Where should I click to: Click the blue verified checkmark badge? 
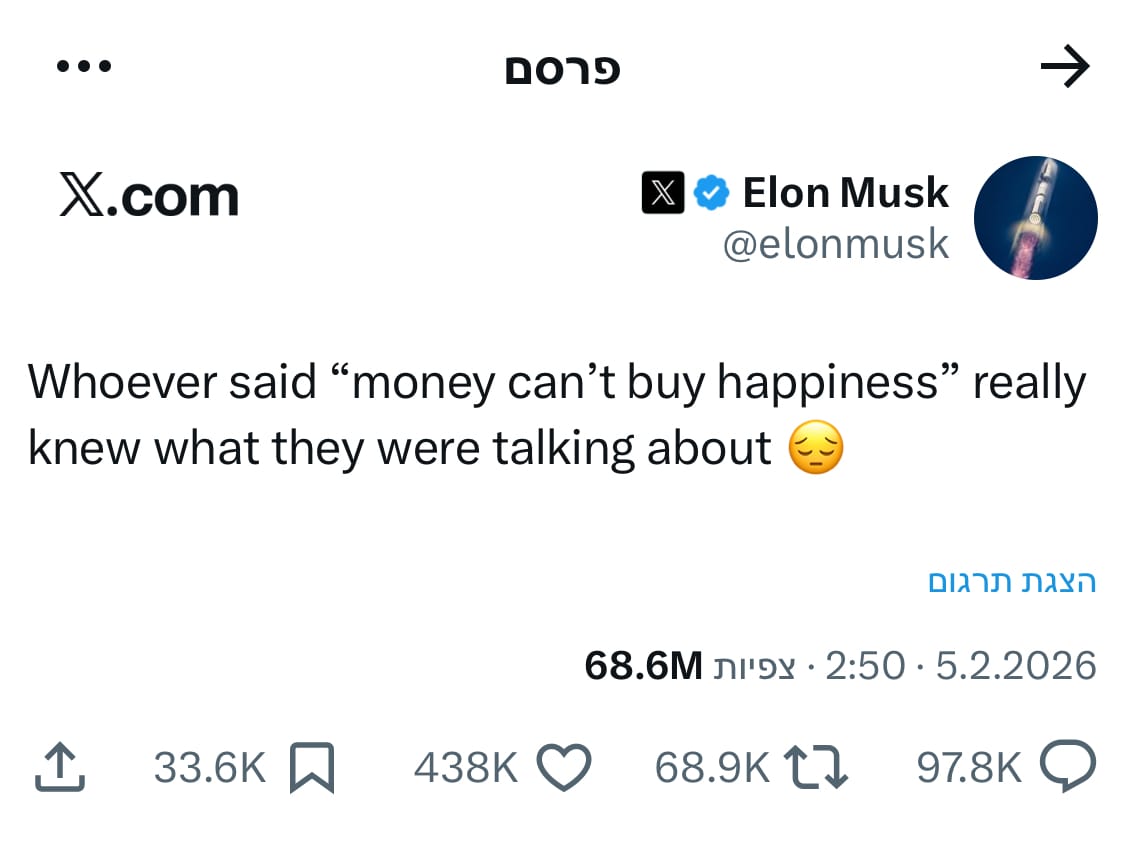[711, 193]
